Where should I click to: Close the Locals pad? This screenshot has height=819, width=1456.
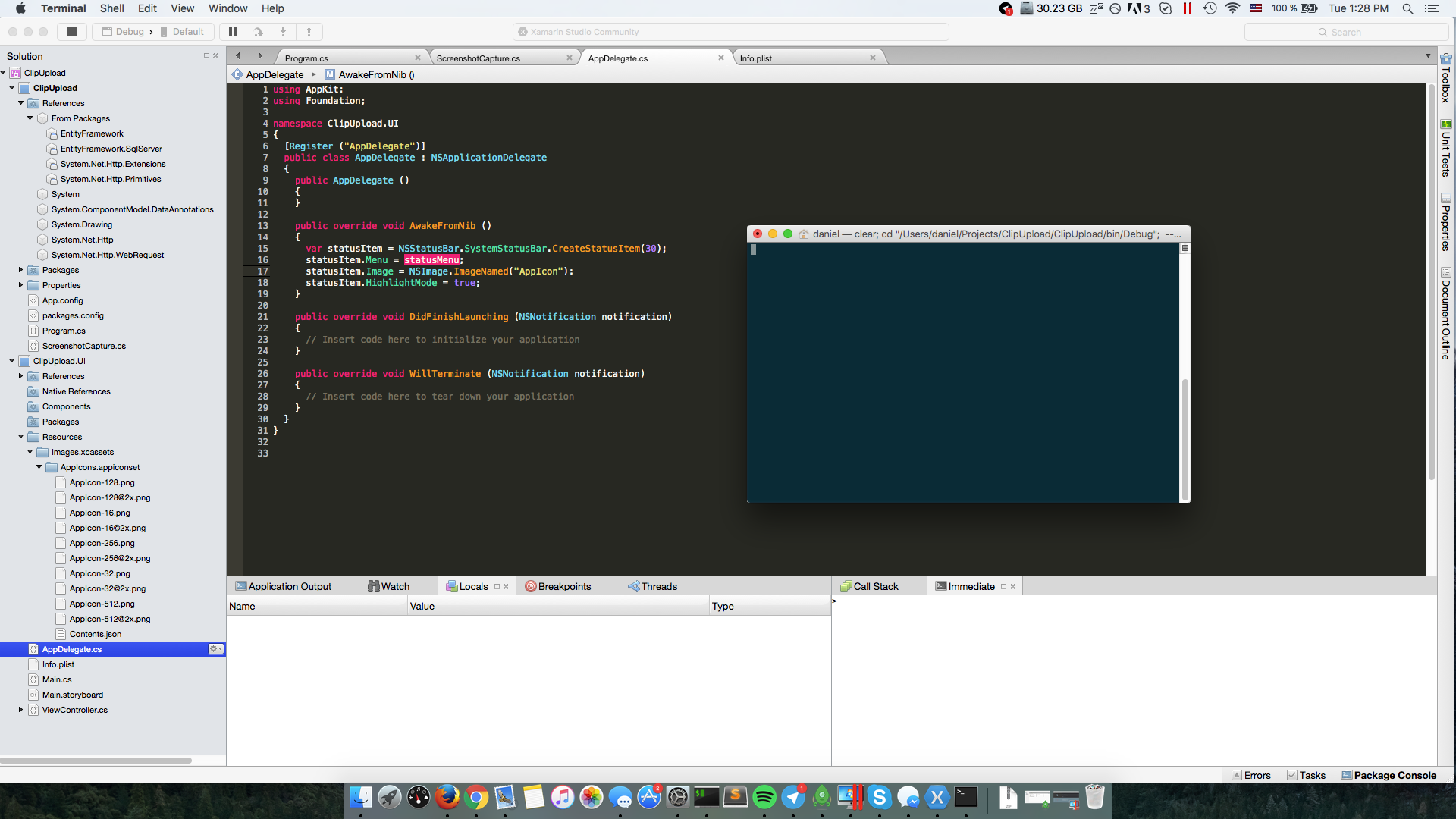coord(507,587)
